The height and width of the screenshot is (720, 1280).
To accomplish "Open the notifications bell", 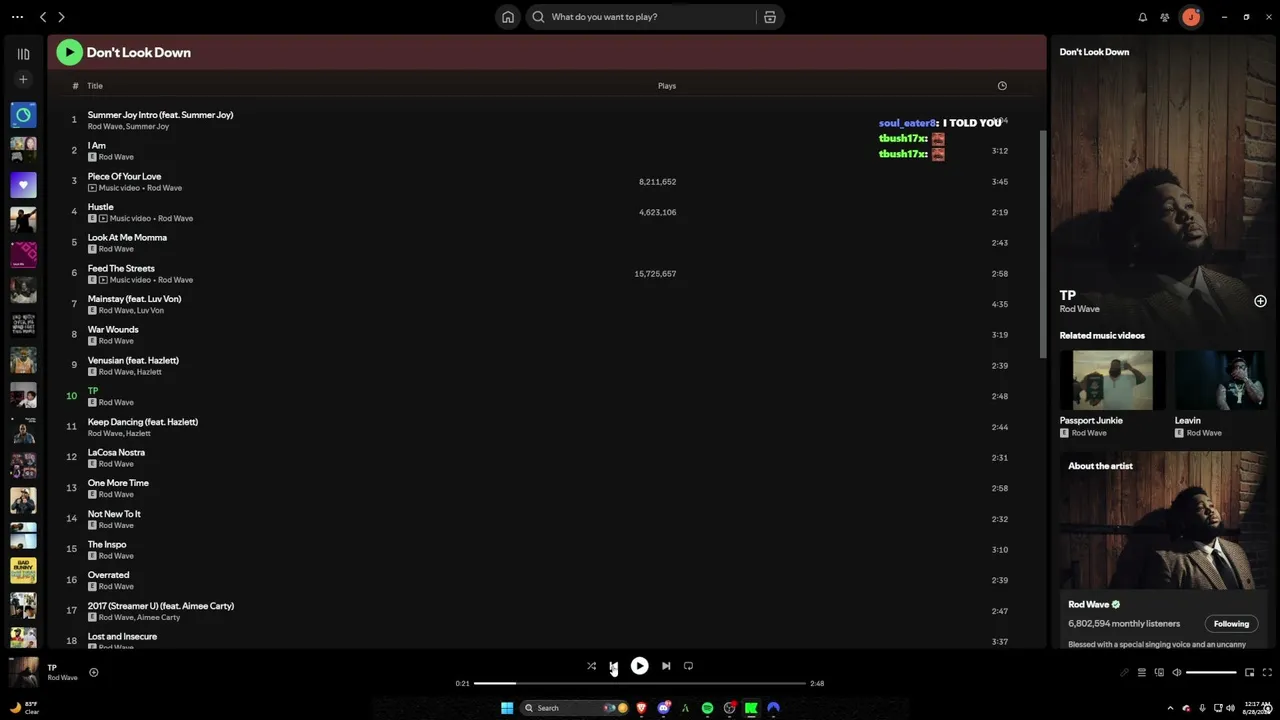I will (1143, 17).
